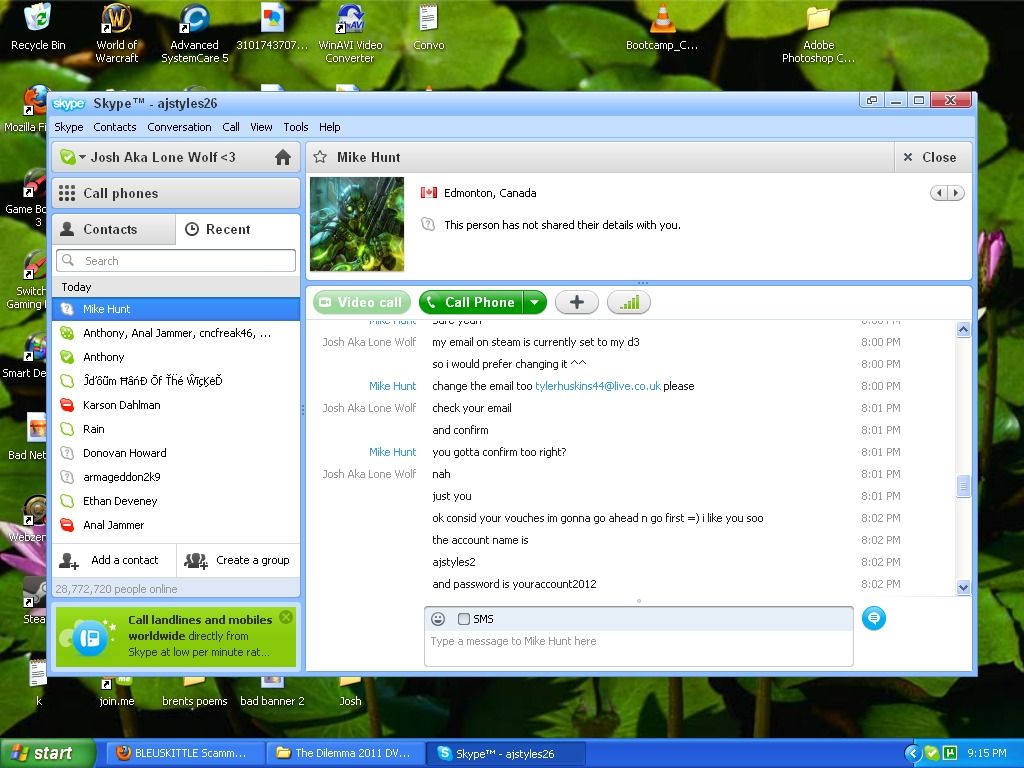
Task: Star Mike Hunt as favorite
Action: [320, 157]
